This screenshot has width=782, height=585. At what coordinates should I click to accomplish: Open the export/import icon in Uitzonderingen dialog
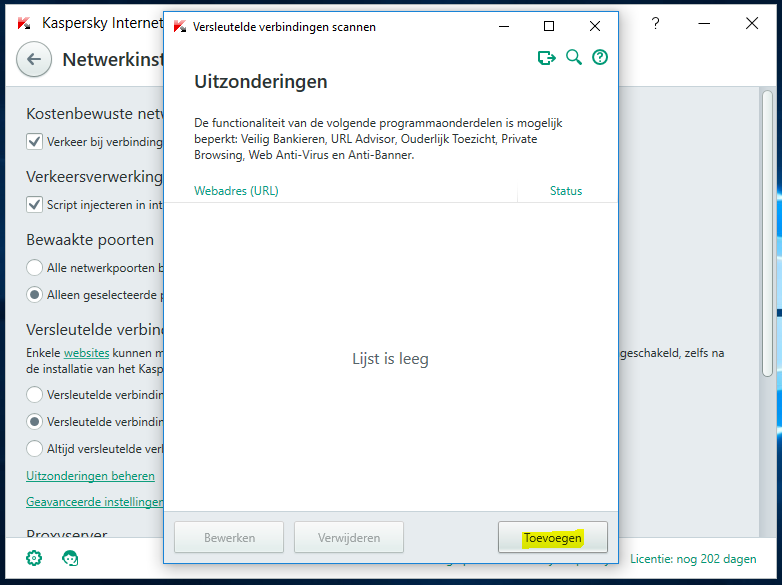[547, 58]
